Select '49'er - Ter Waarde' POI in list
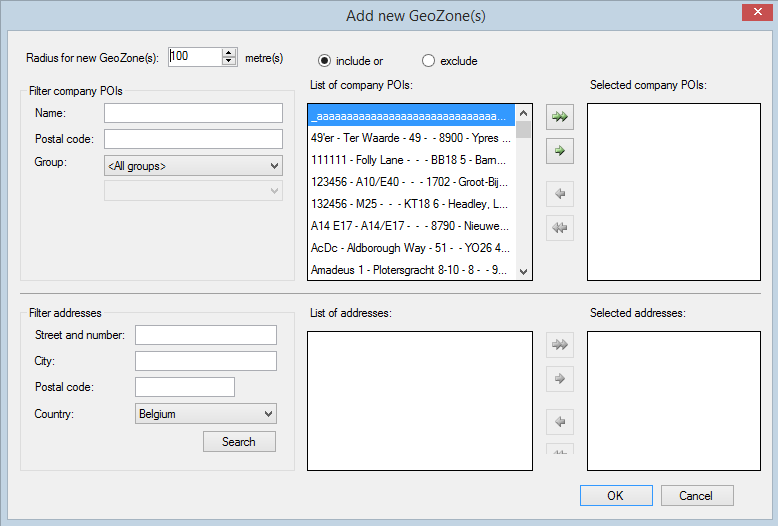The height and width of the screenshot is (526, 778). (411, 138)
